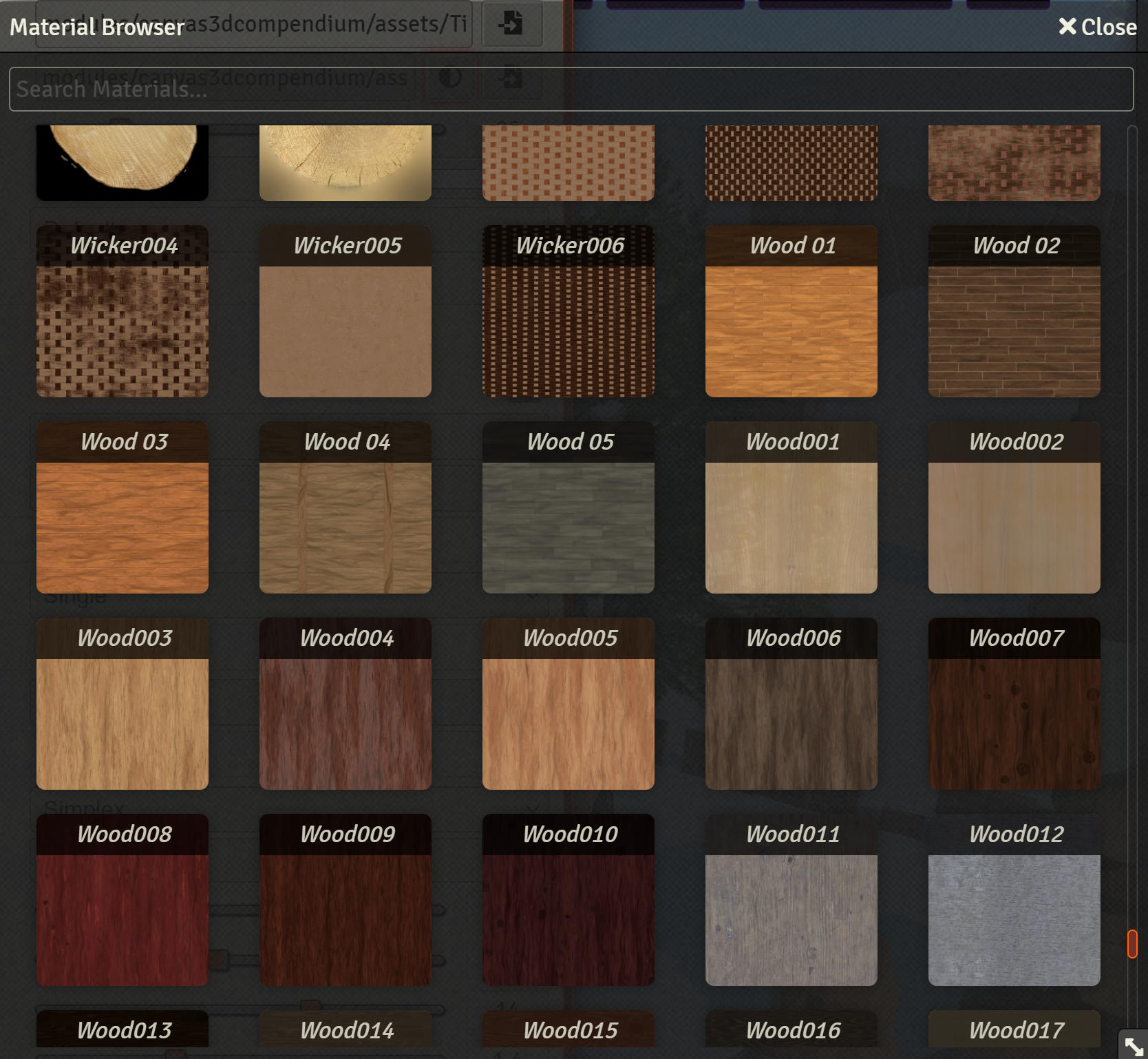Select the Wicker004 material thumbnail
This screenshot has width=1148, height=1059.
click(x=123, y=311)
